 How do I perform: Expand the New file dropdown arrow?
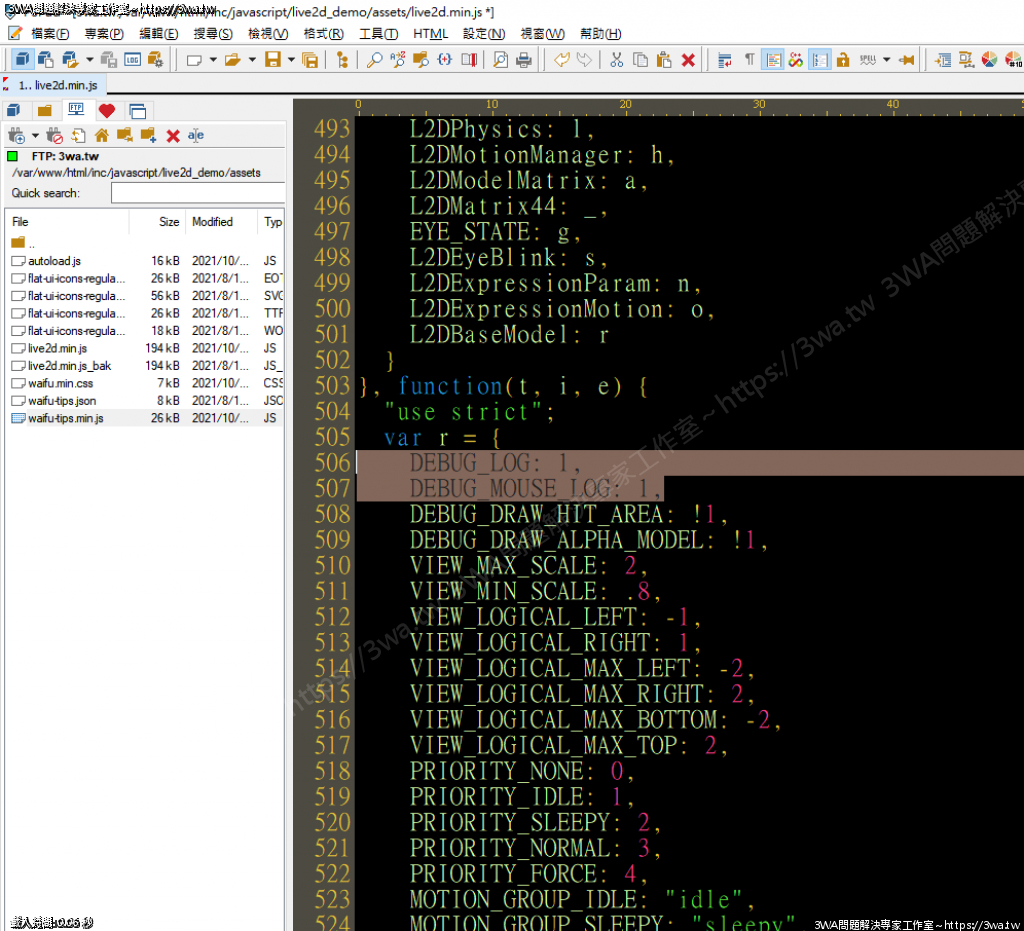click(x=212, y=60)
